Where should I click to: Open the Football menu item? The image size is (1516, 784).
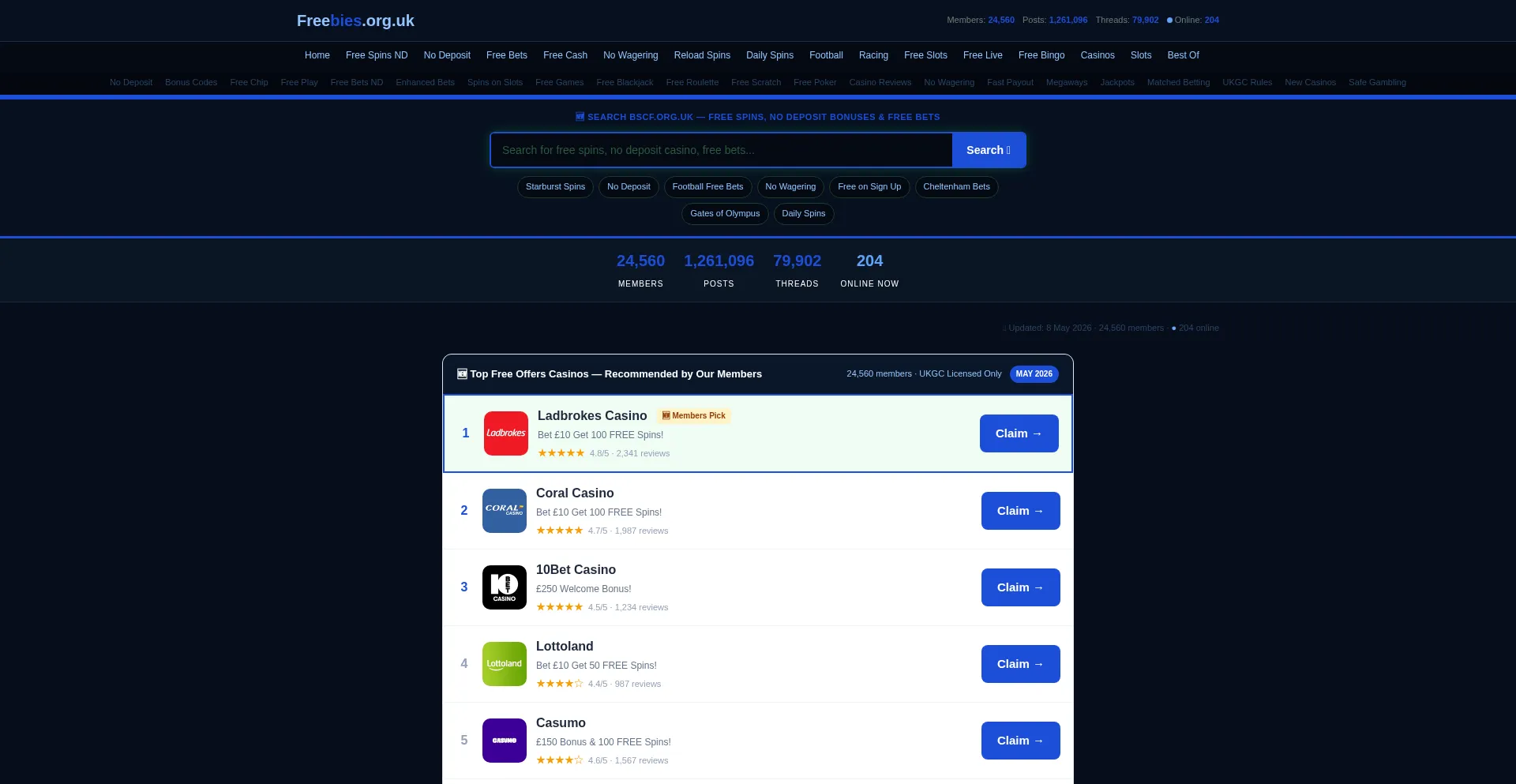pyautogui.click(x=826, y=55)
